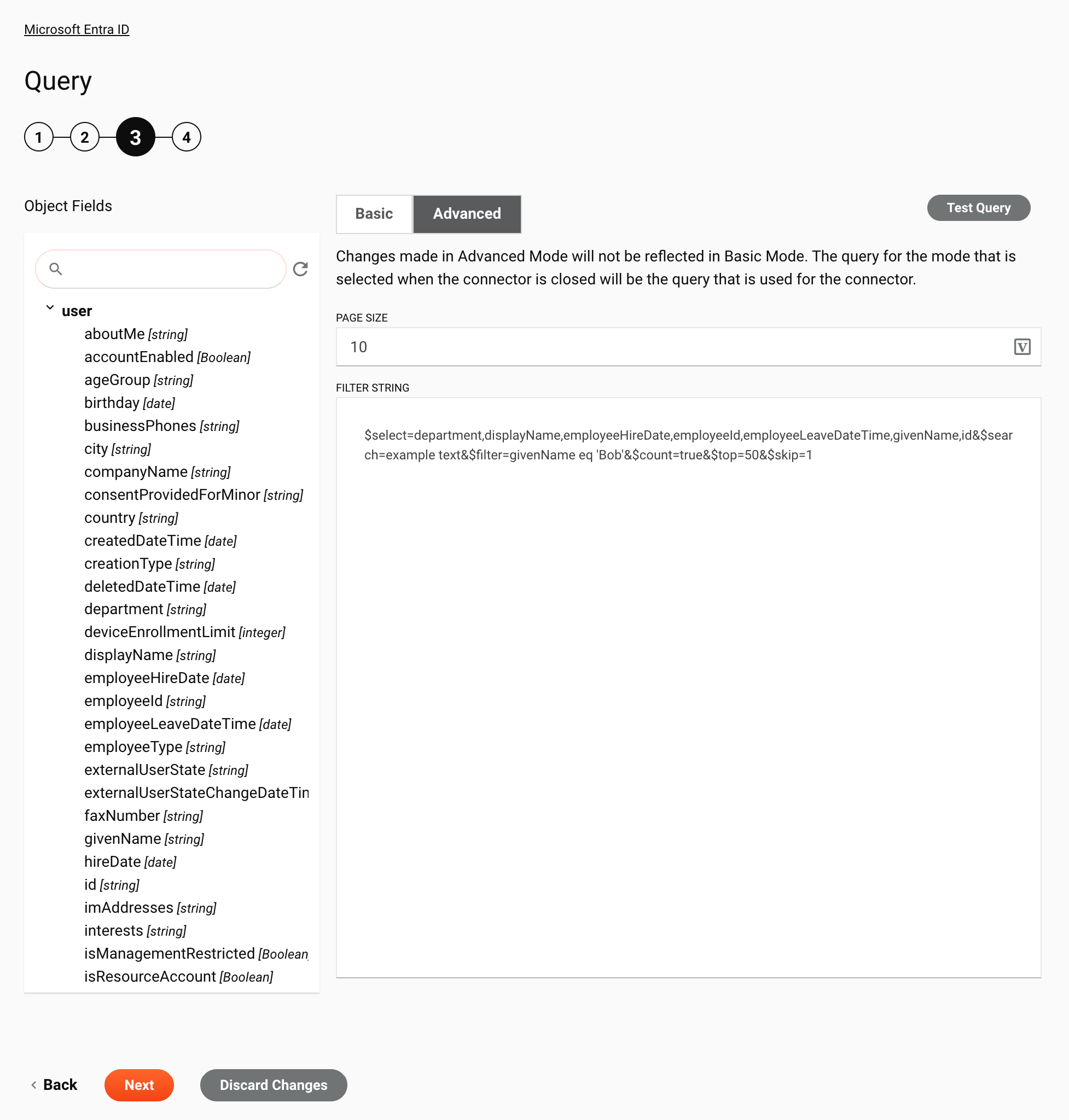This screenshot has width=1069, height=1120.
Task: Click the search/refresh icon in Object Fields
Action: (x=300, y=269)
